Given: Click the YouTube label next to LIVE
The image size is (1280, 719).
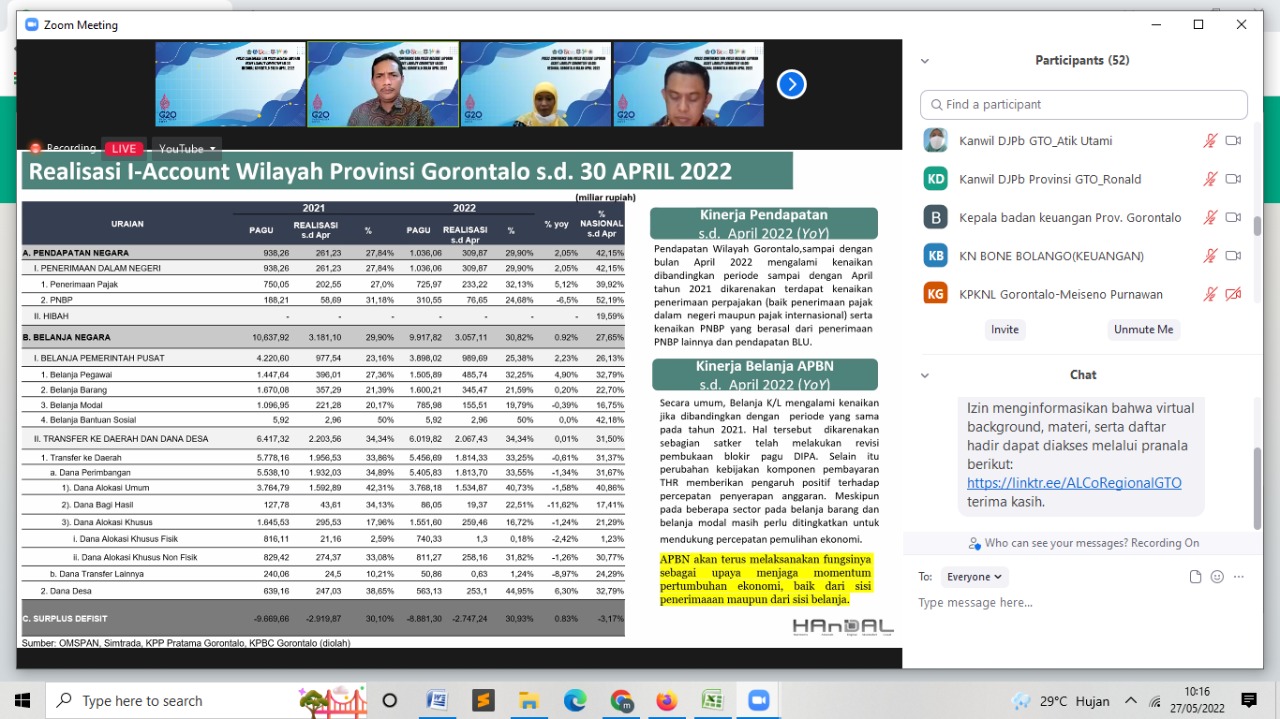Looking at the screenshot, I should point(183,148).
